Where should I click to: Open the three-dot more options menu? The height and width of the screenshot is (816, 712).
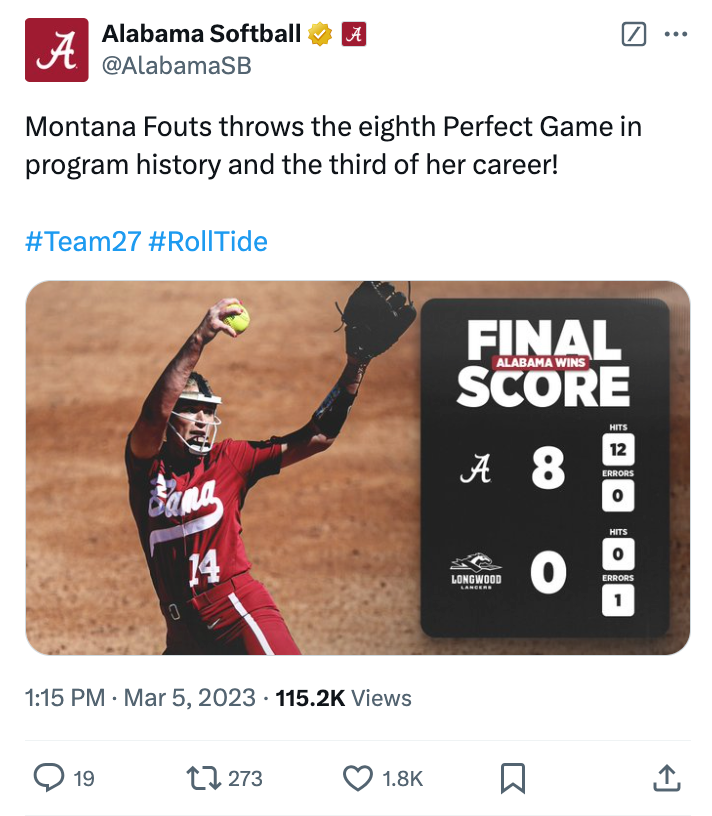click(676, 35)
